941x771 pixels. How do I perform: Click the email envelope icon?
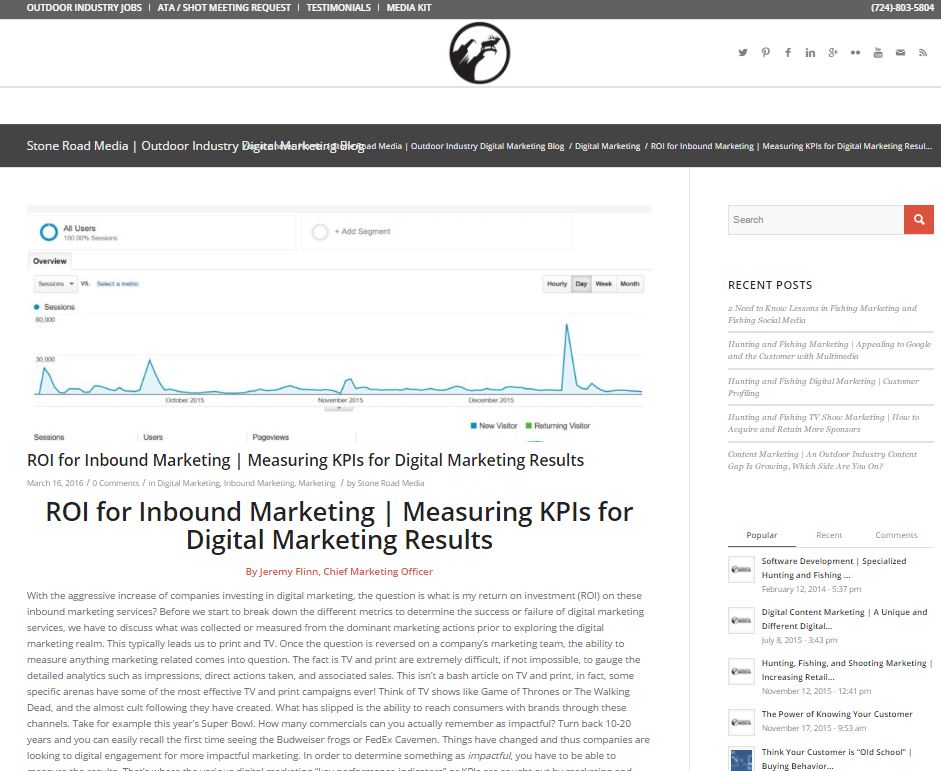(x=900, y=53)
